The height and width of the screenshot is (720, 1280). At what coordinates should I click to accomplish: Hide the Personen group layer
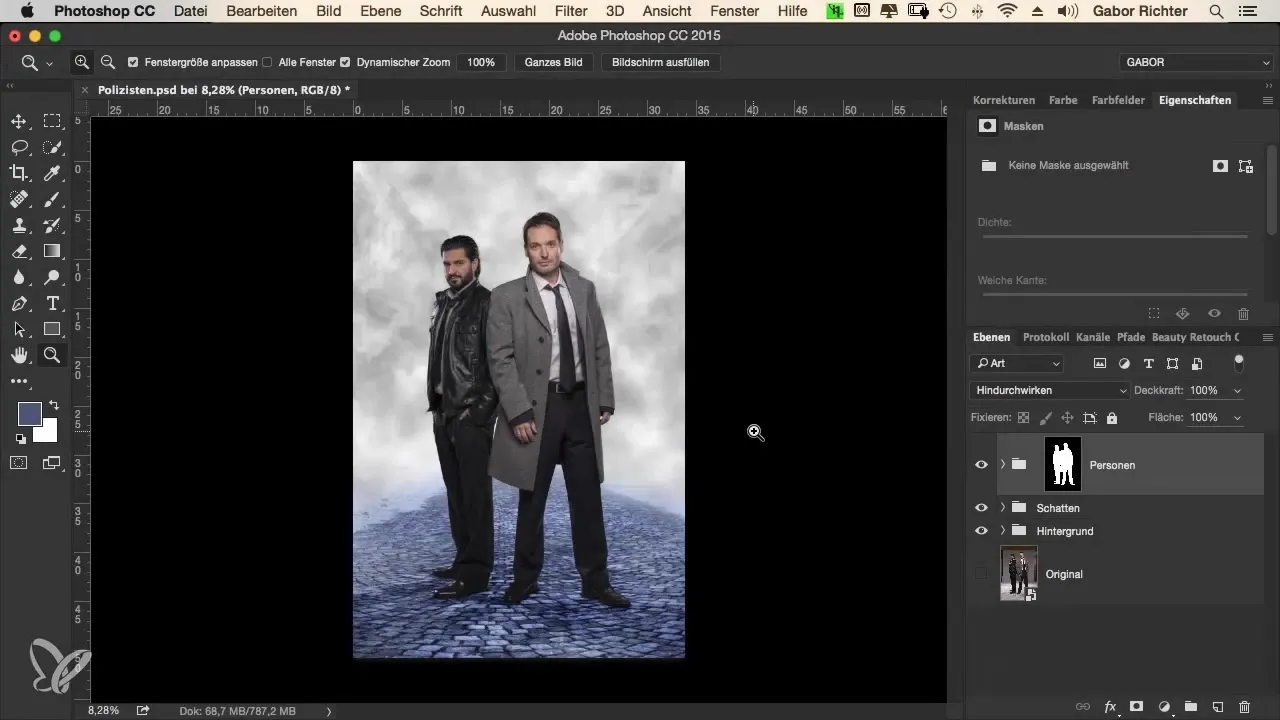(x=981, y=465)
